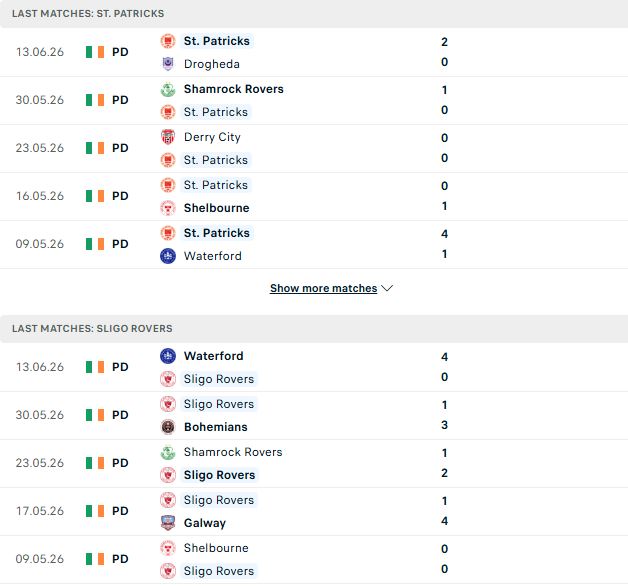628x586 pixels.
Task: Click the Drogheda club crest icon
Action: [x=168, y=64]
